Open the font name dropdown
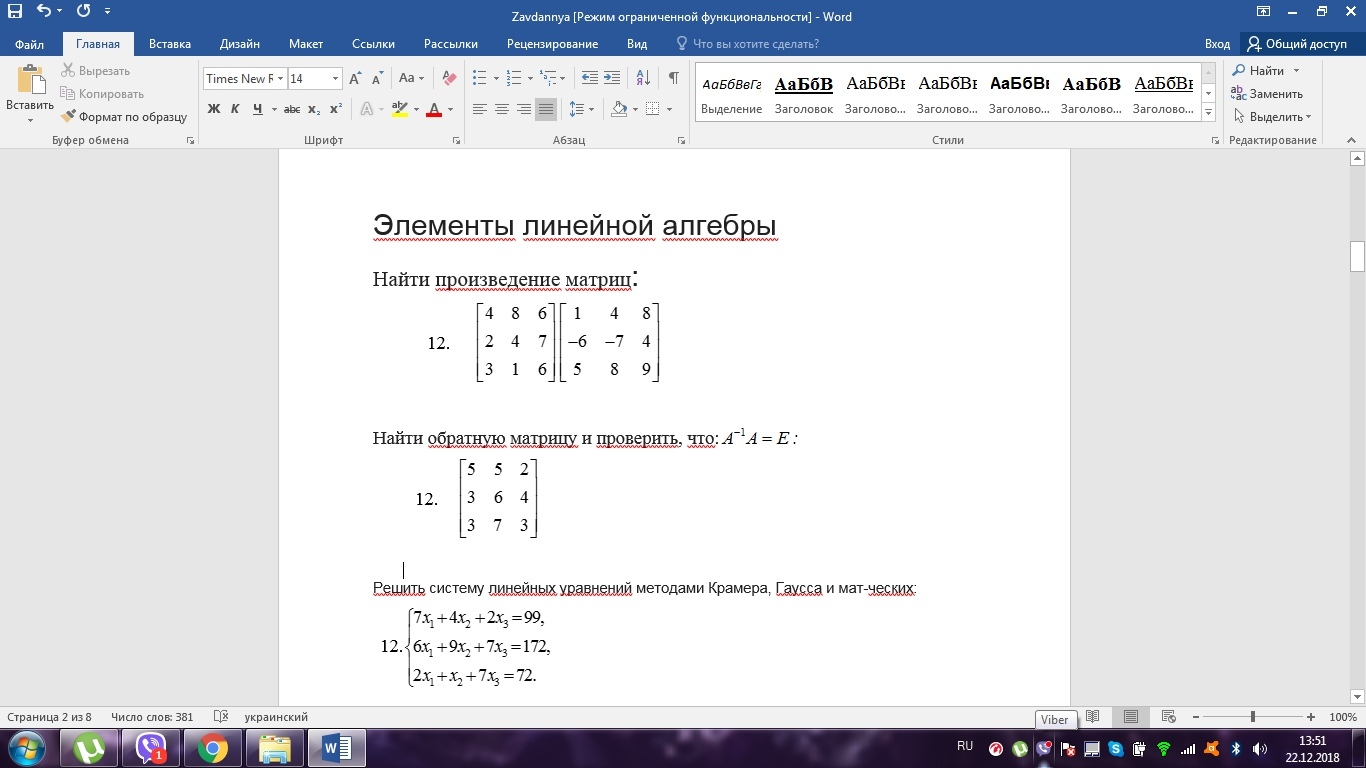1366x768 pixels. [x=281, y=78]
